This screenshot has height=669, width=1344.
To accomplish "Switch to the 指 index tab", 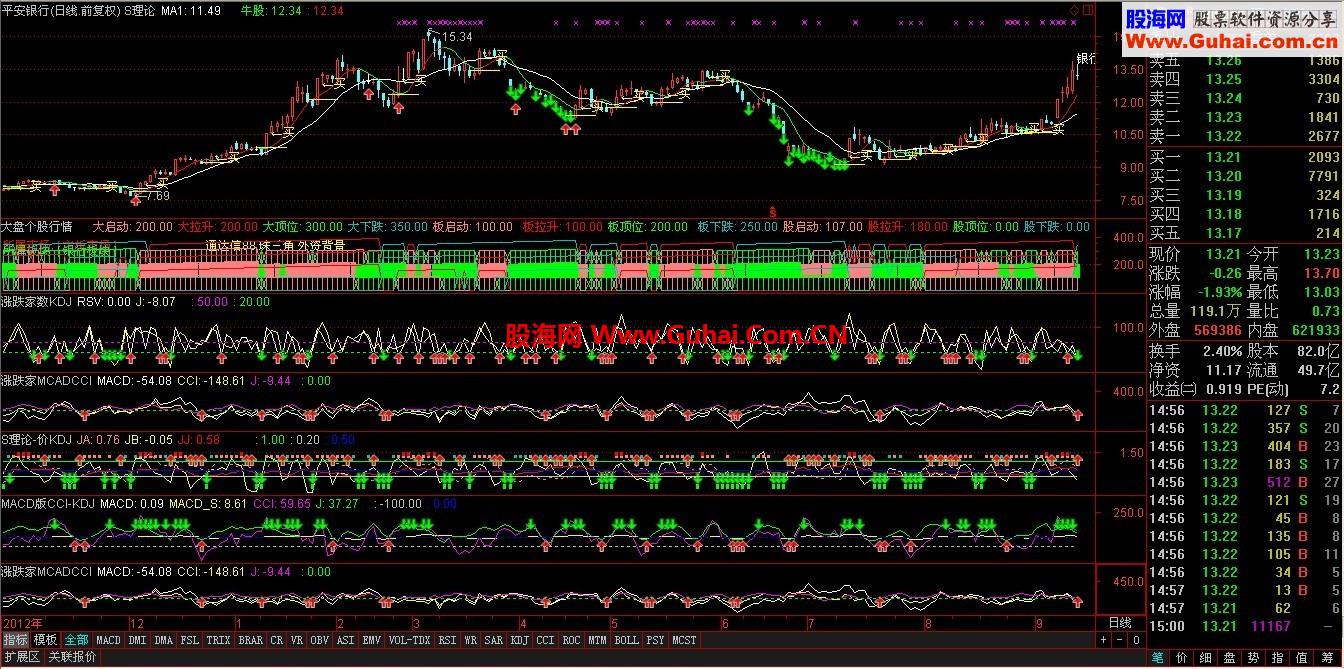I will coord(1278,657).
